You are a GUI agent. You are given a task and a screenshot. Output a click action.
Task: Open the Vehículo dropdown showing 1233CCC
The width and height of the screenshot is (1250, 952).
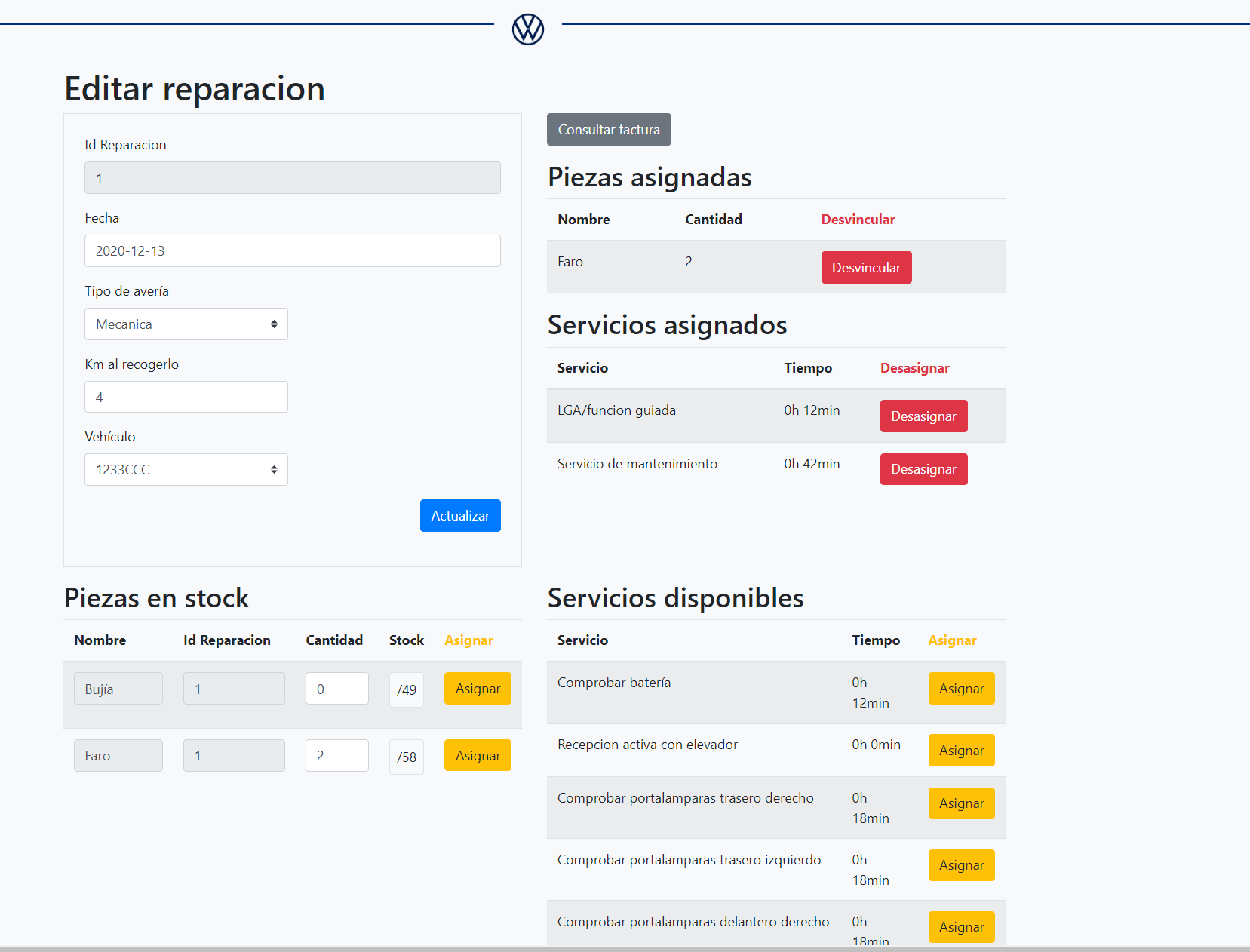pyautogui.click(x=186, y=469)
